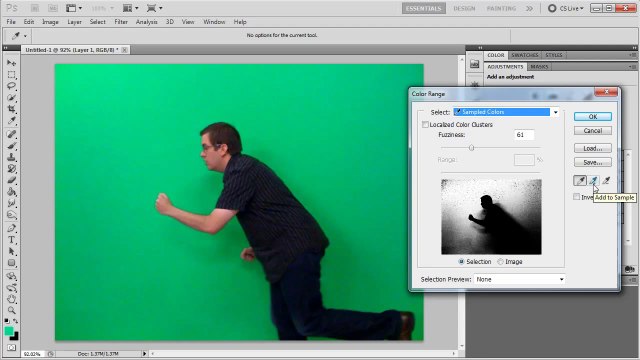Open the Select Sampled Colors dropdown
Viewport: 640px width, 360px height.
[x=506, y=112]
